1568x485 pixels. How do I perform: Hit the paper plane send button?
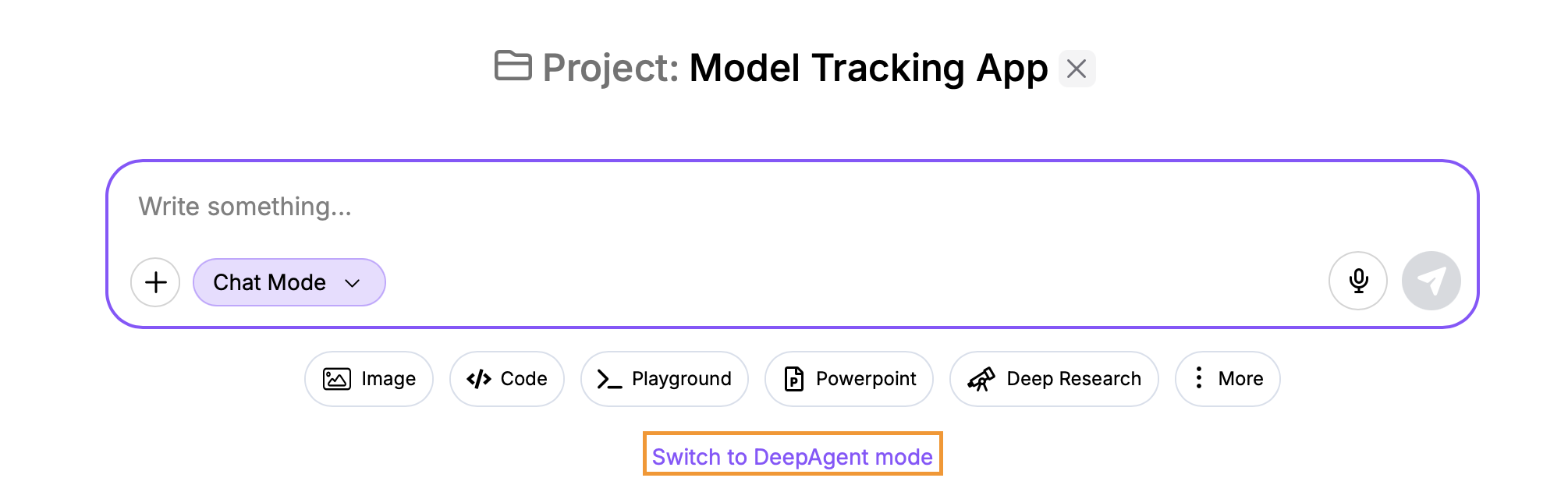[x=1431, y=281]
